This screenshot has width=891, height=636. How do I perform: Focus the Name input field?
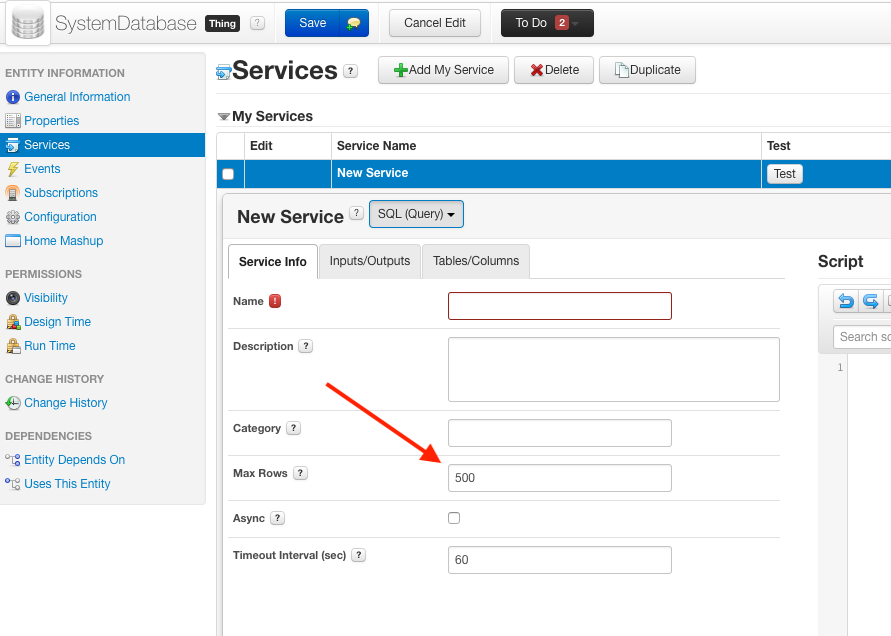coord(560,306)
